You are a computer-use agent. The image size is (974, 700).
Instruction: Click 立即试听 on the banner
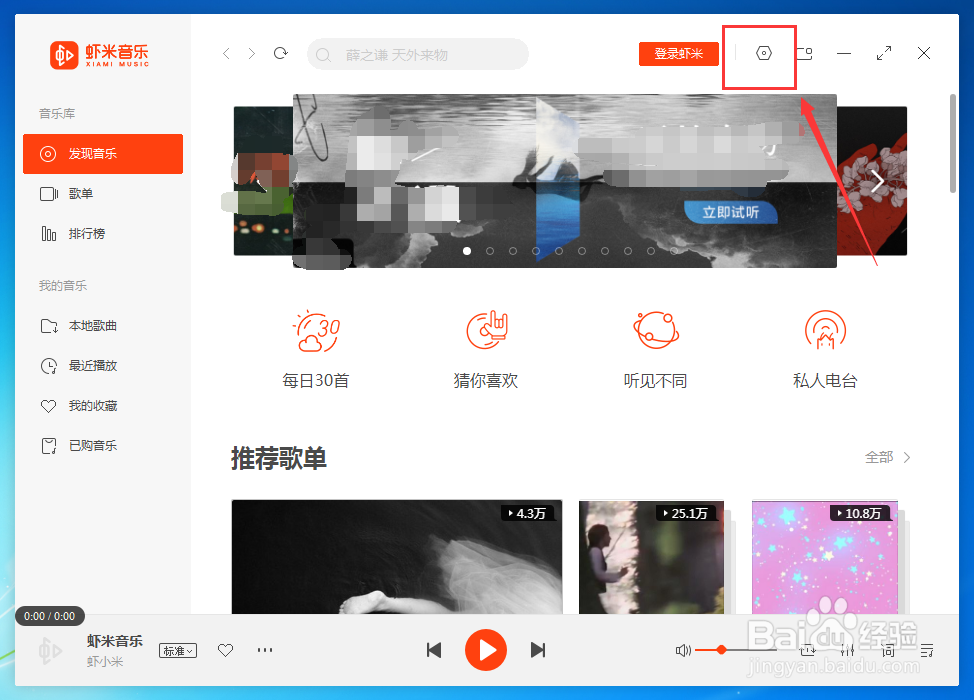coord(730,213)
